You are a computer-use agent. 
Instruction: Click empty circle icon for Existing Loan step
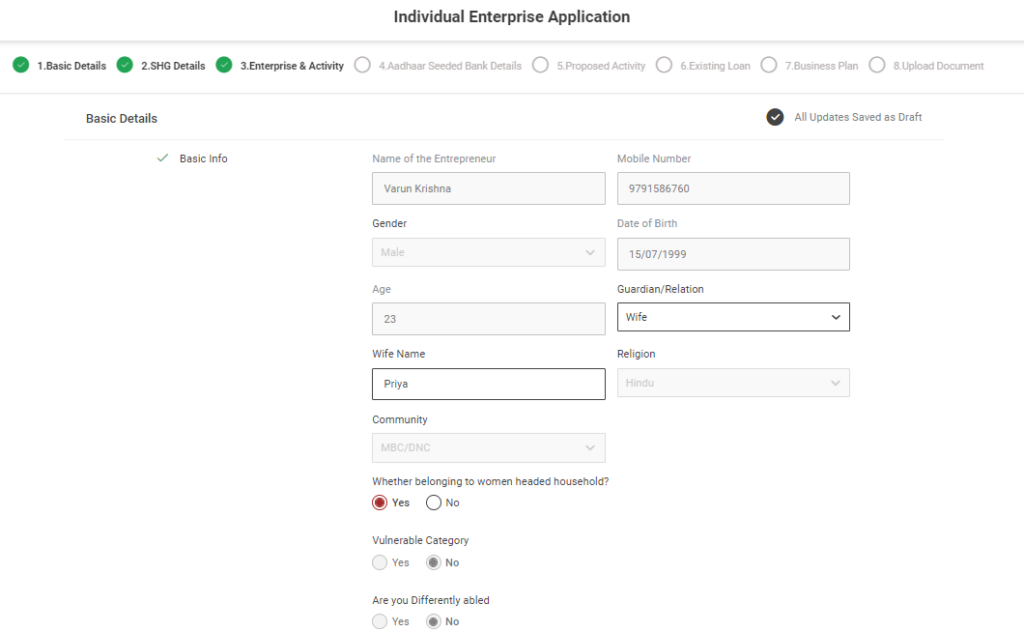pyautogui.click(x=664, y=65)
